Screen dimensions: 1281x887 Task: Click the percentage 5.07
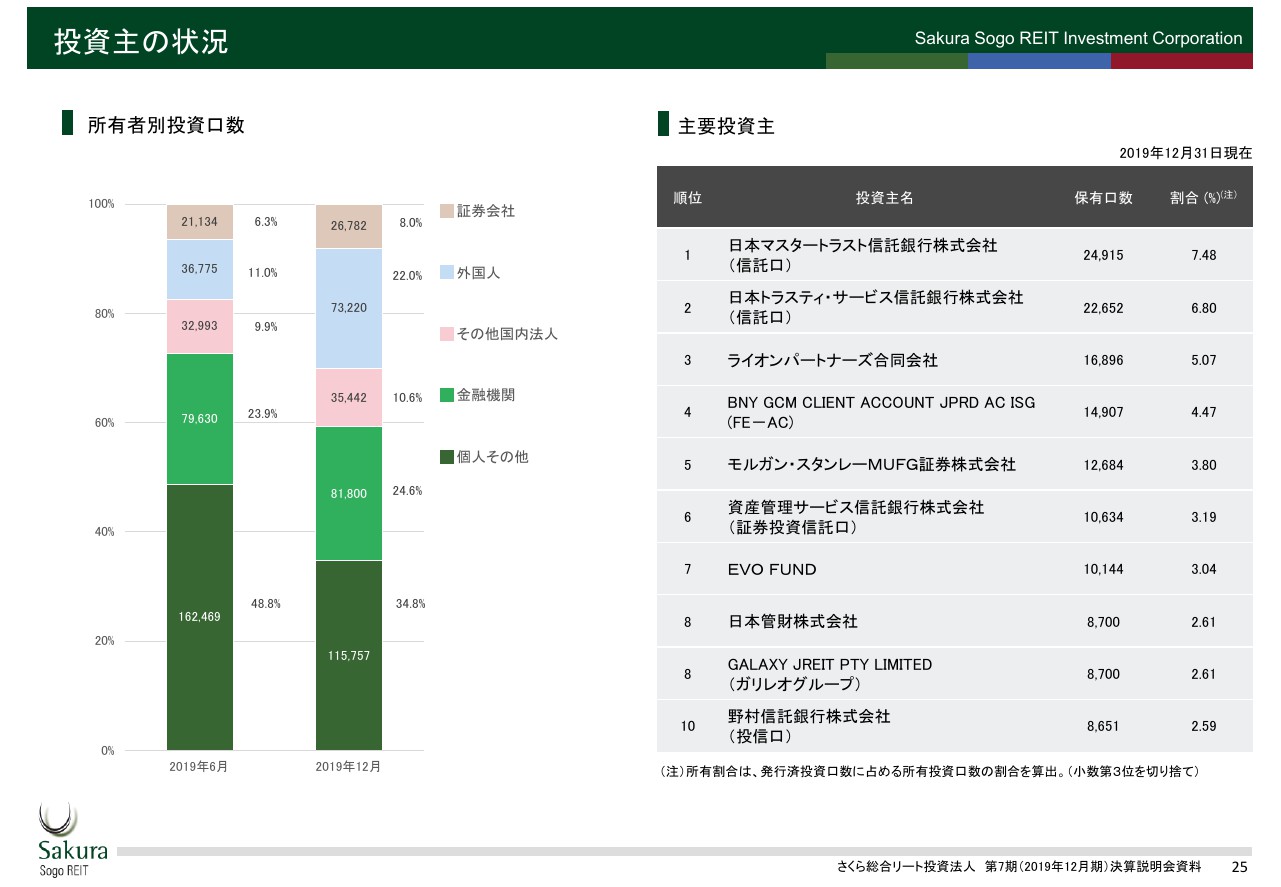(x=1204, y=360)
